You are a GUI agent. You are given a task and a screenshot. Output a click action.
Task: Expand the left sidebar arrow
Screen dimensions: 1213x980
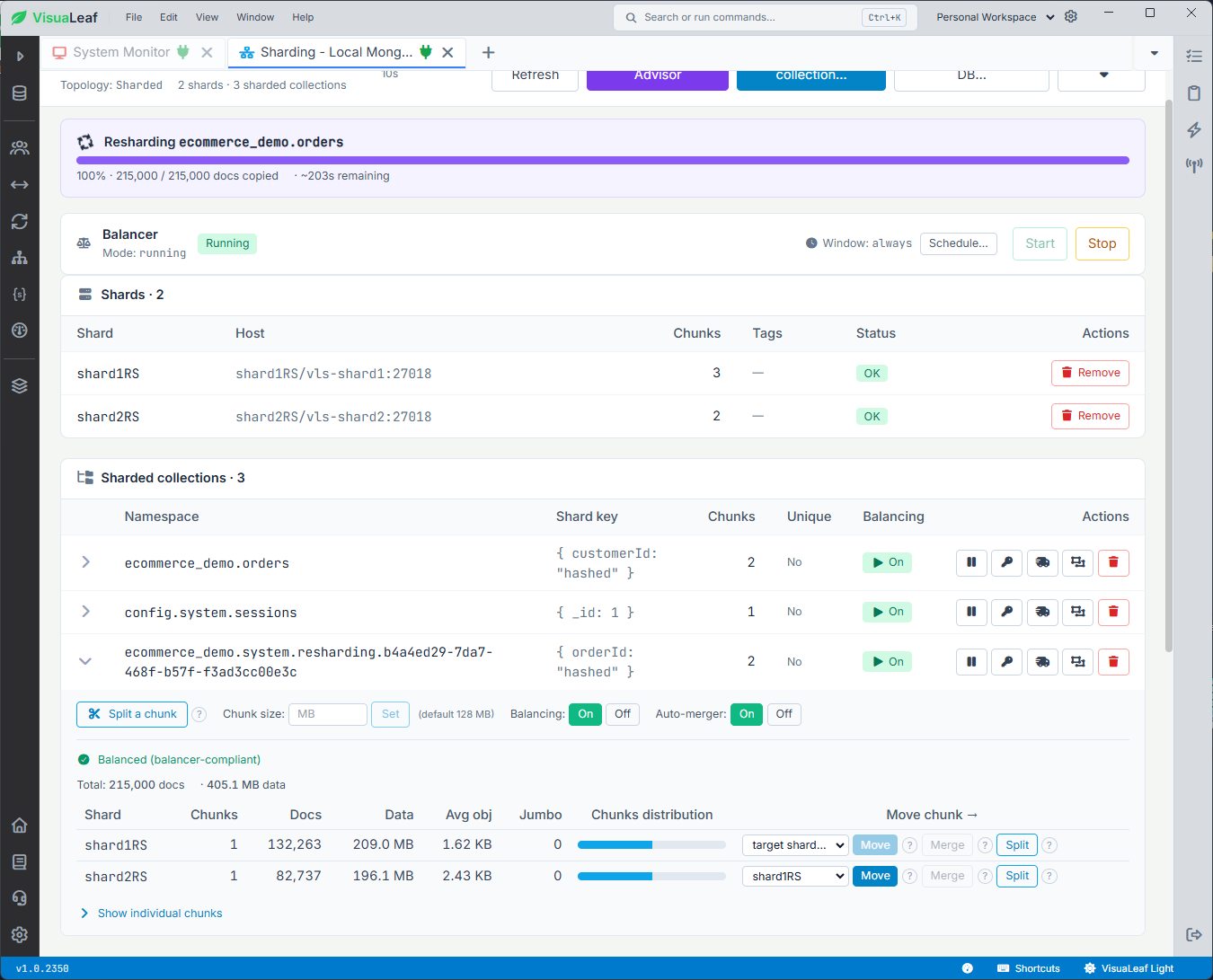pos(20,56)
